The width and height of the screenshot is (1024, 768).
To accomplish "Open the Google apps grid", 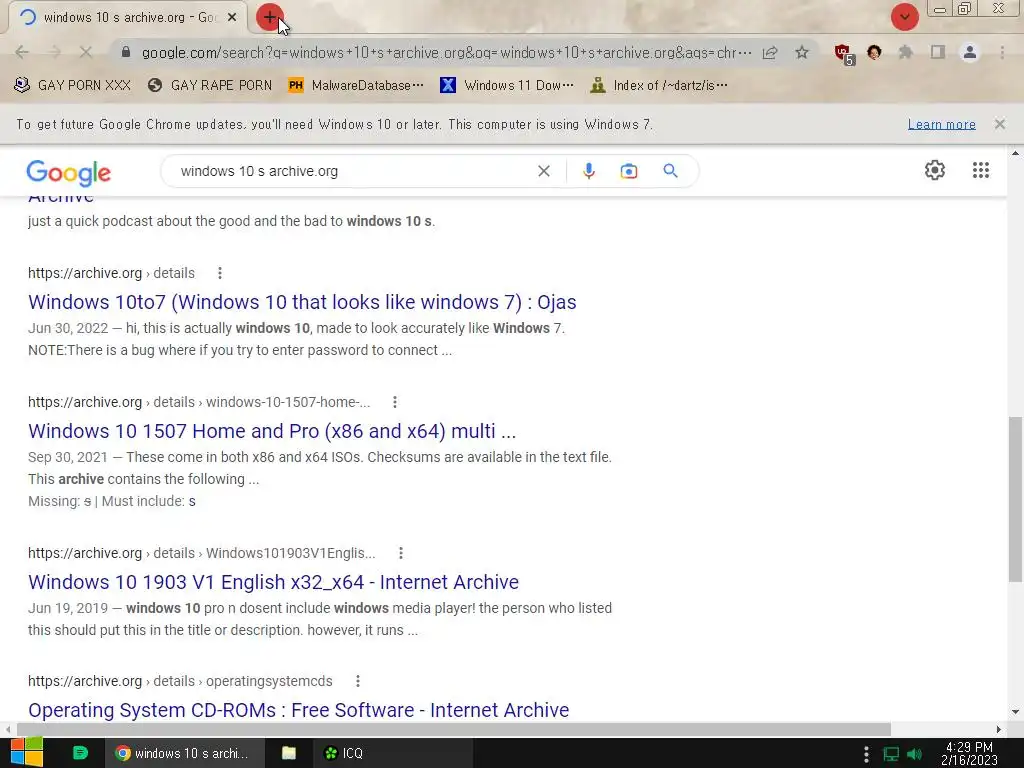I will click(x=980, y=170).
